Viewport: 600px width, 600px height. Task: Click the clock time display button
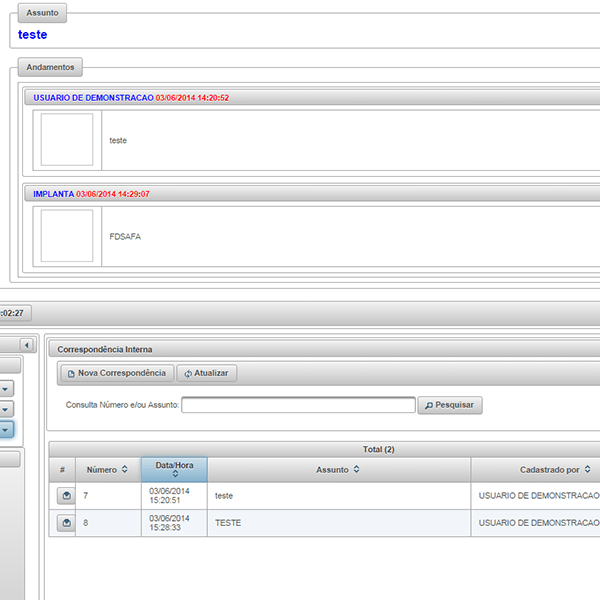pos(14,313)
